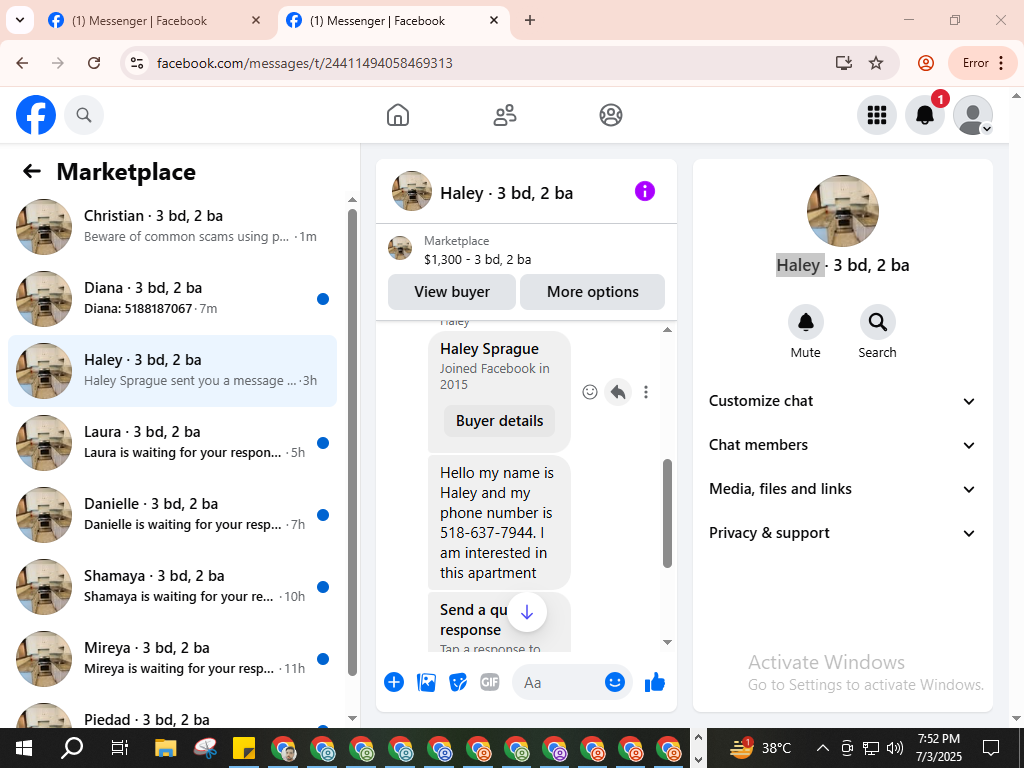Click back arrow next to Marketplace

[x=31, y=172]
